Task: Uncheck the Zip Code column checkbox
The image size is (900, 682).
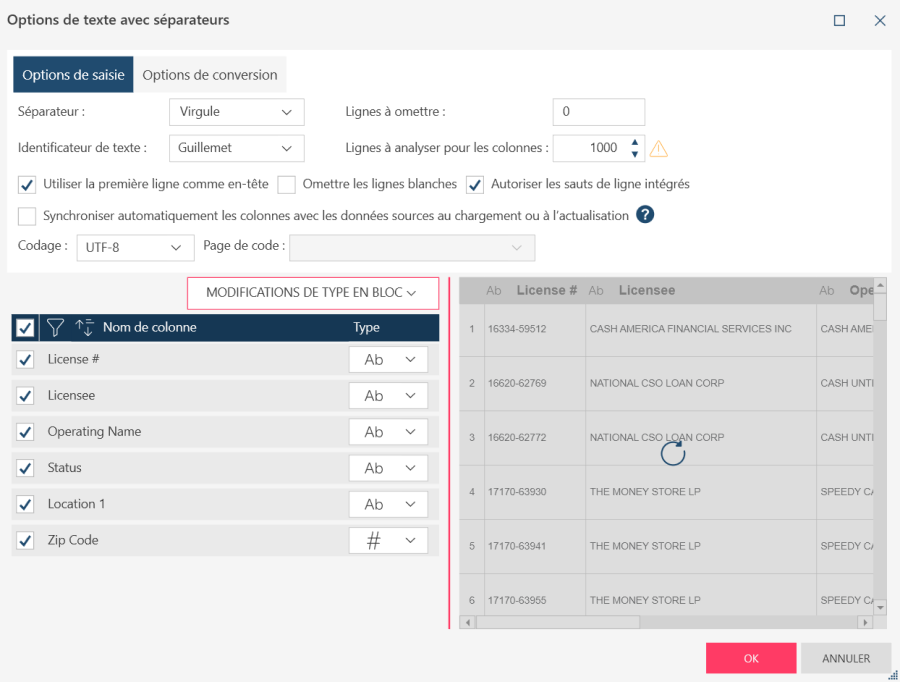Action: point(26,540)
